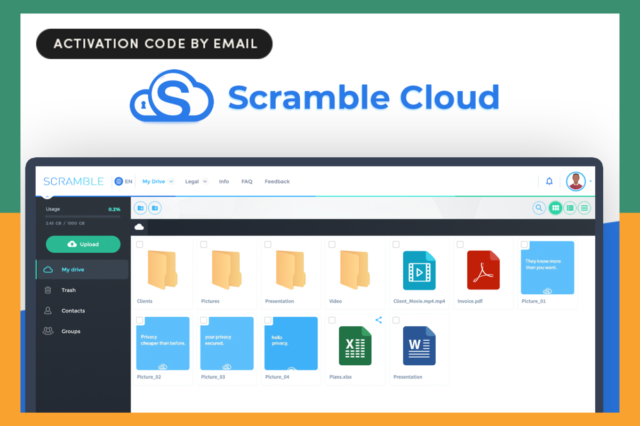Select the Plans.xlsx checkbox
Screen dimensions: 640x426
pos(332,320)
